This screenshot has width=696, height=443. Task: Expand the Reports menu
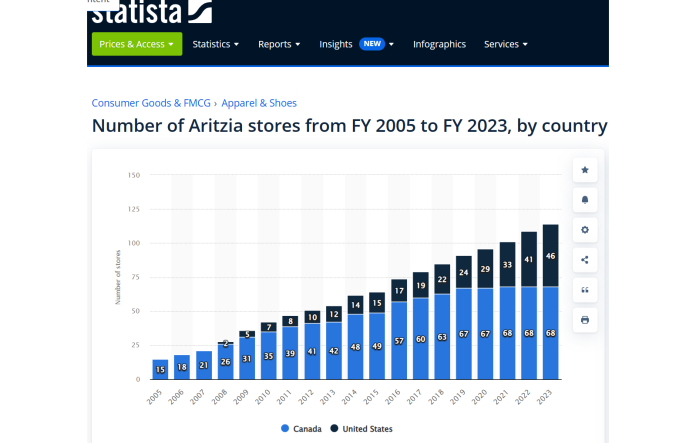click(279, 44)
